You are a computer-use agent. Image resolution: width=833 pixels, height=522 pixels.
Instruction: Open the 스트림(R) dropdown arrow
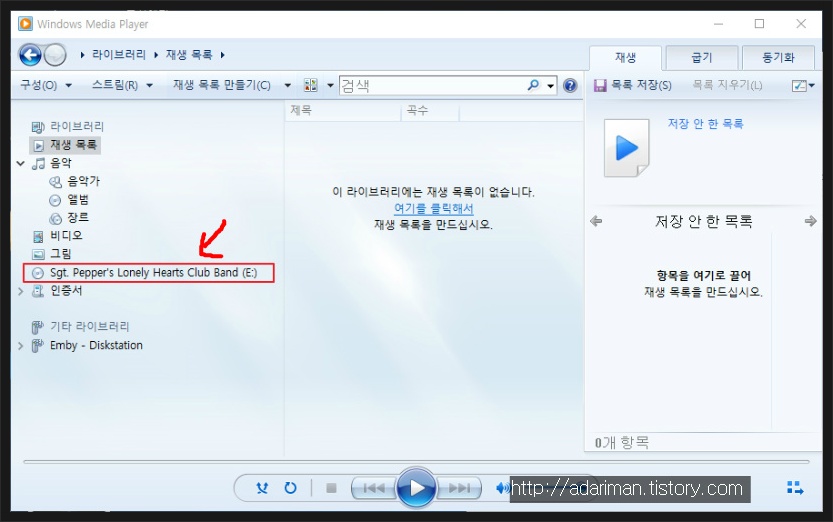click(x=149, y=85)
